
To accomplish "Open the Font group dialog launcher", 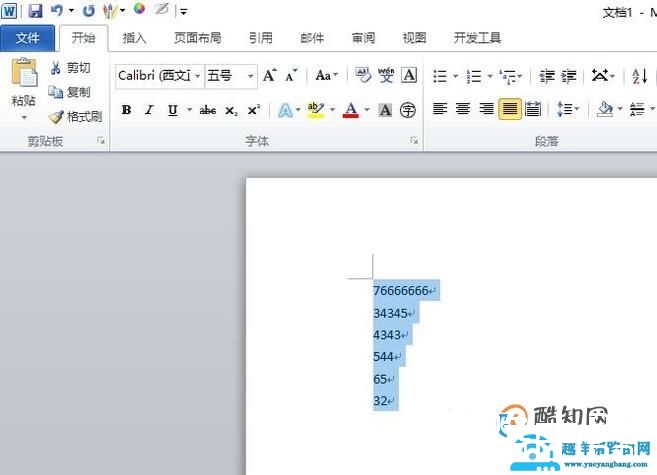I will click(414, 140).
